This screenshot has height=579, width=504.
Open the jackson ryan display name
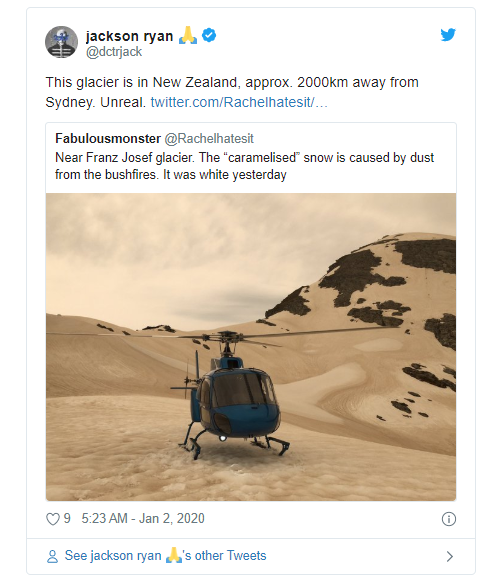[129, 36]
